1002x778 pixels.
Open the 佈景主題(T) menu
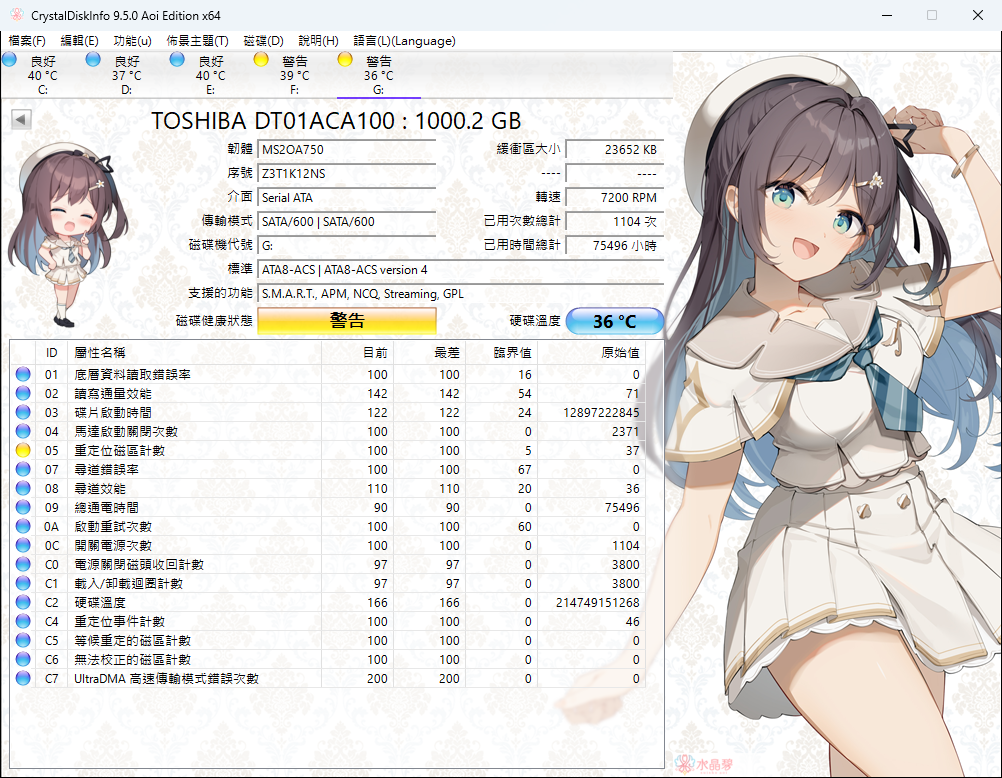(197, 41)
